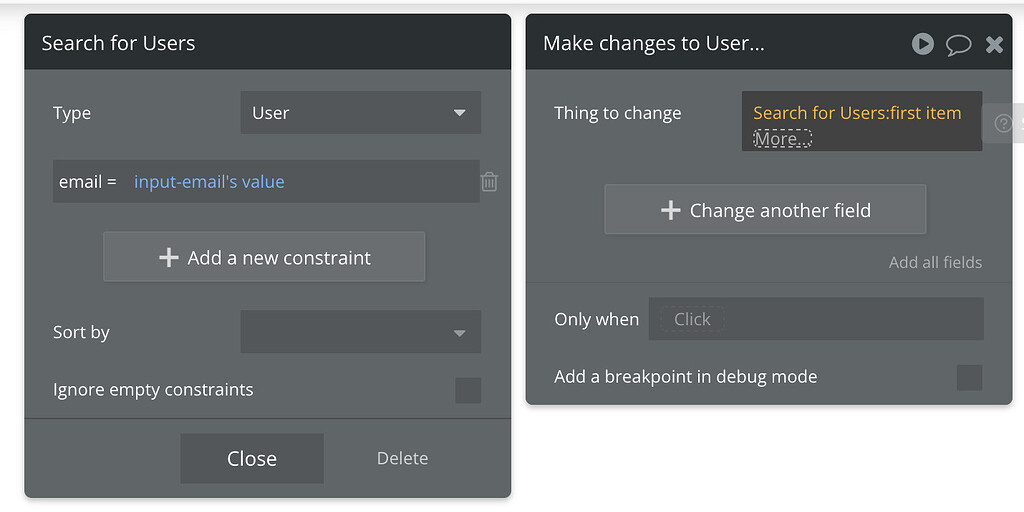Click the email = constraint field name
The image size is (1024, 512).
(x=88, y=182)
